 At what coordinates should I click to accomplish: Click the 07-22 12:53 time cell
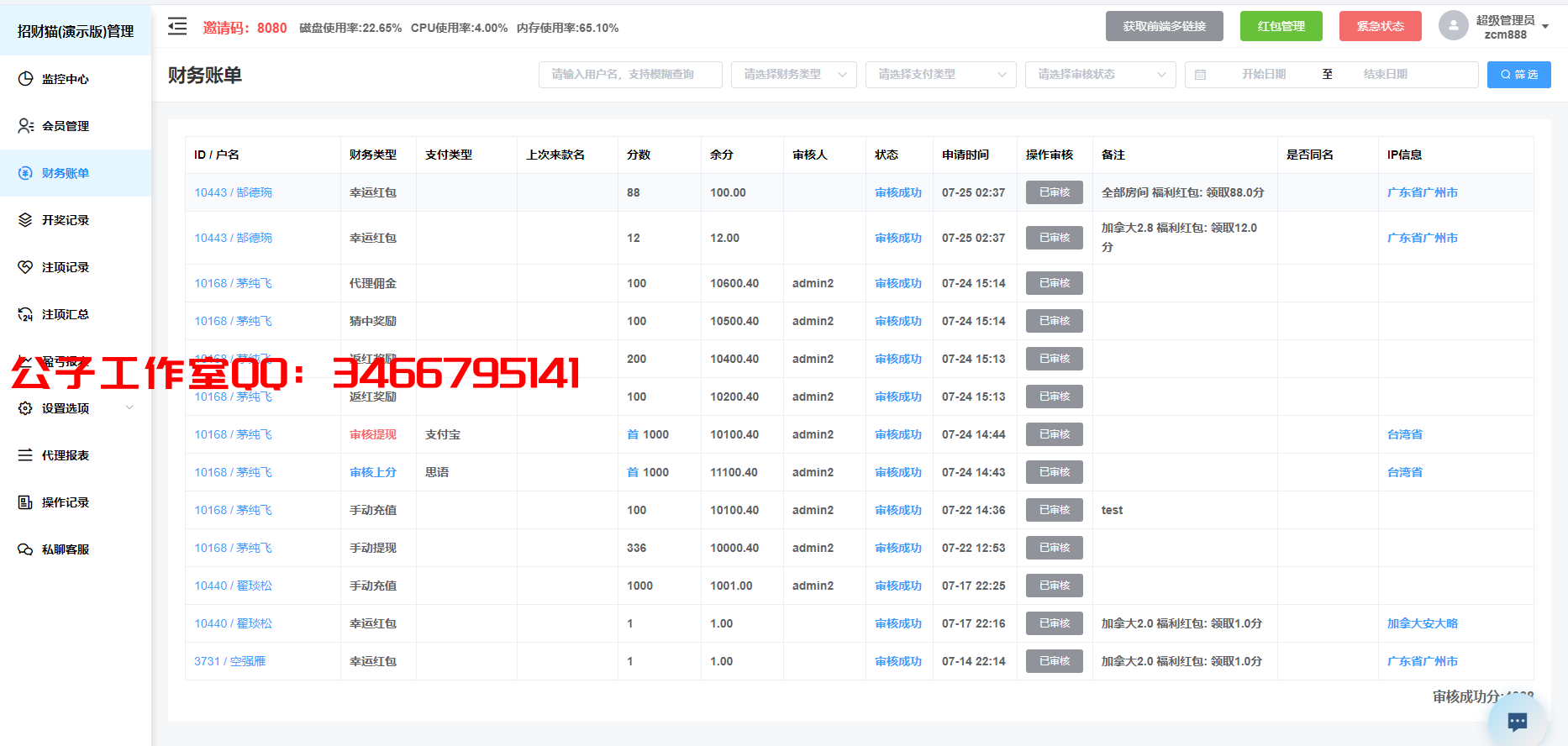(973, 548)
